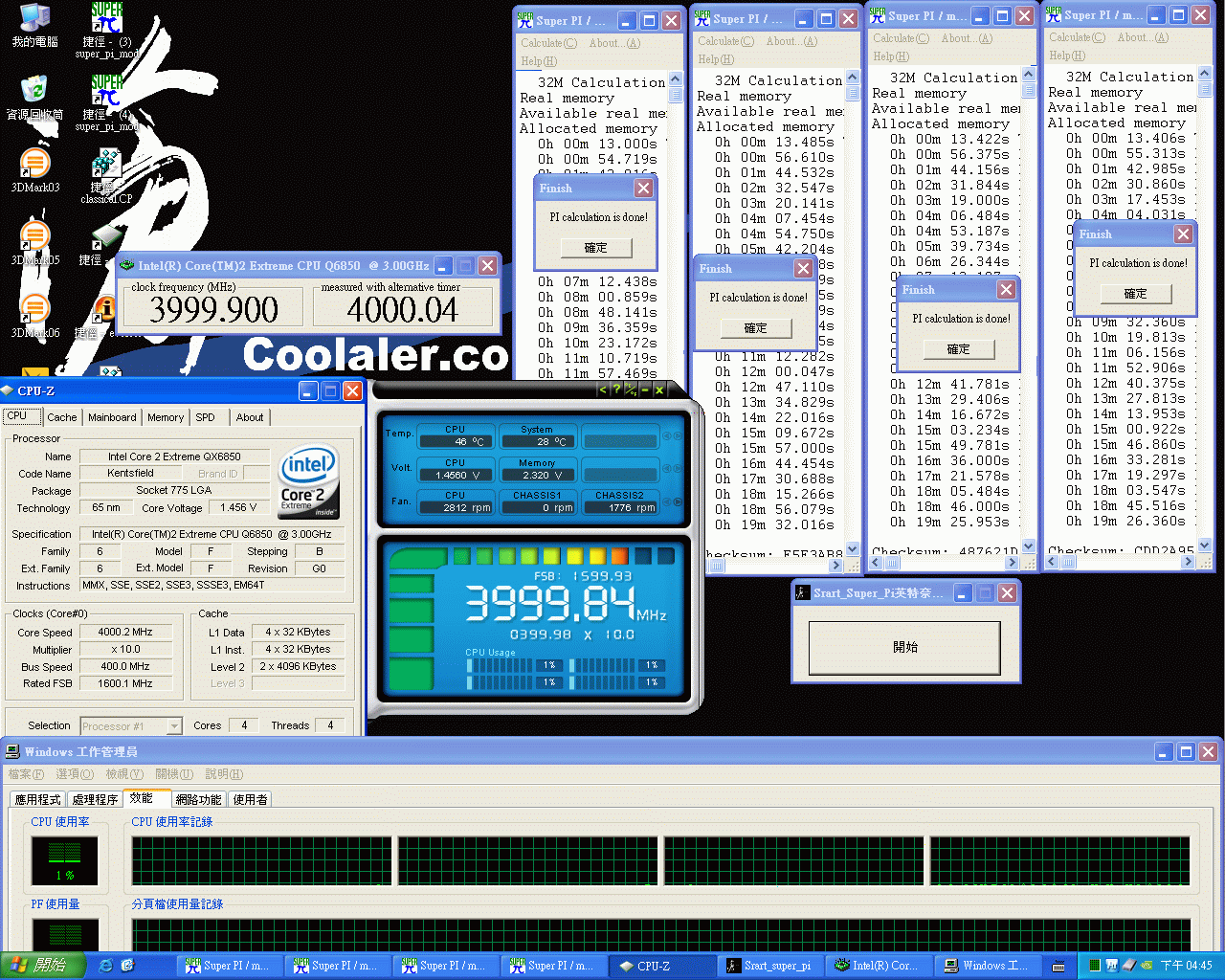Click the Task Manager title bar icon

point(12,751)
